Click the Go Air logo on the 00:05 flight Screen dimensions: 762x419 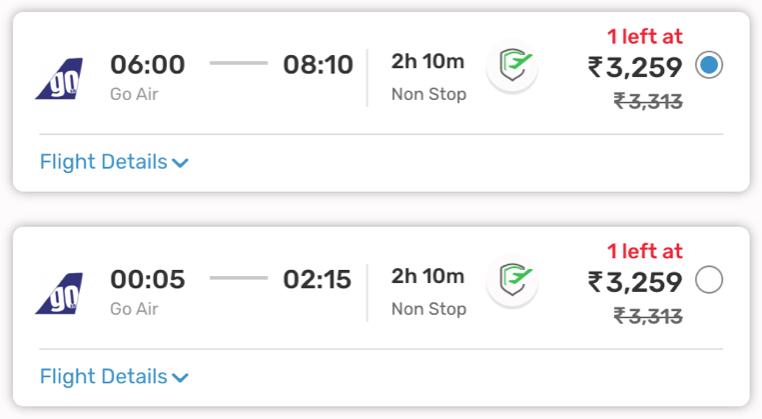[x=59, y=294]
